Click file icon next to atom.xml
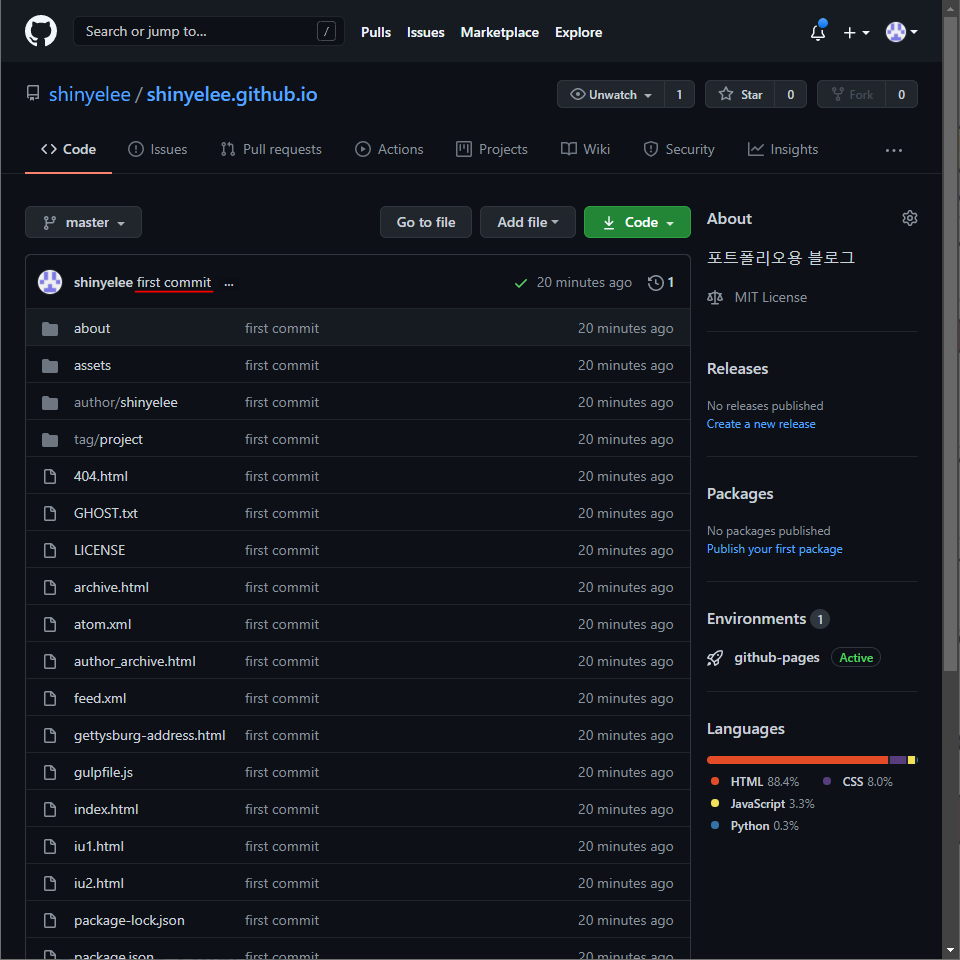 pos(50,624)
